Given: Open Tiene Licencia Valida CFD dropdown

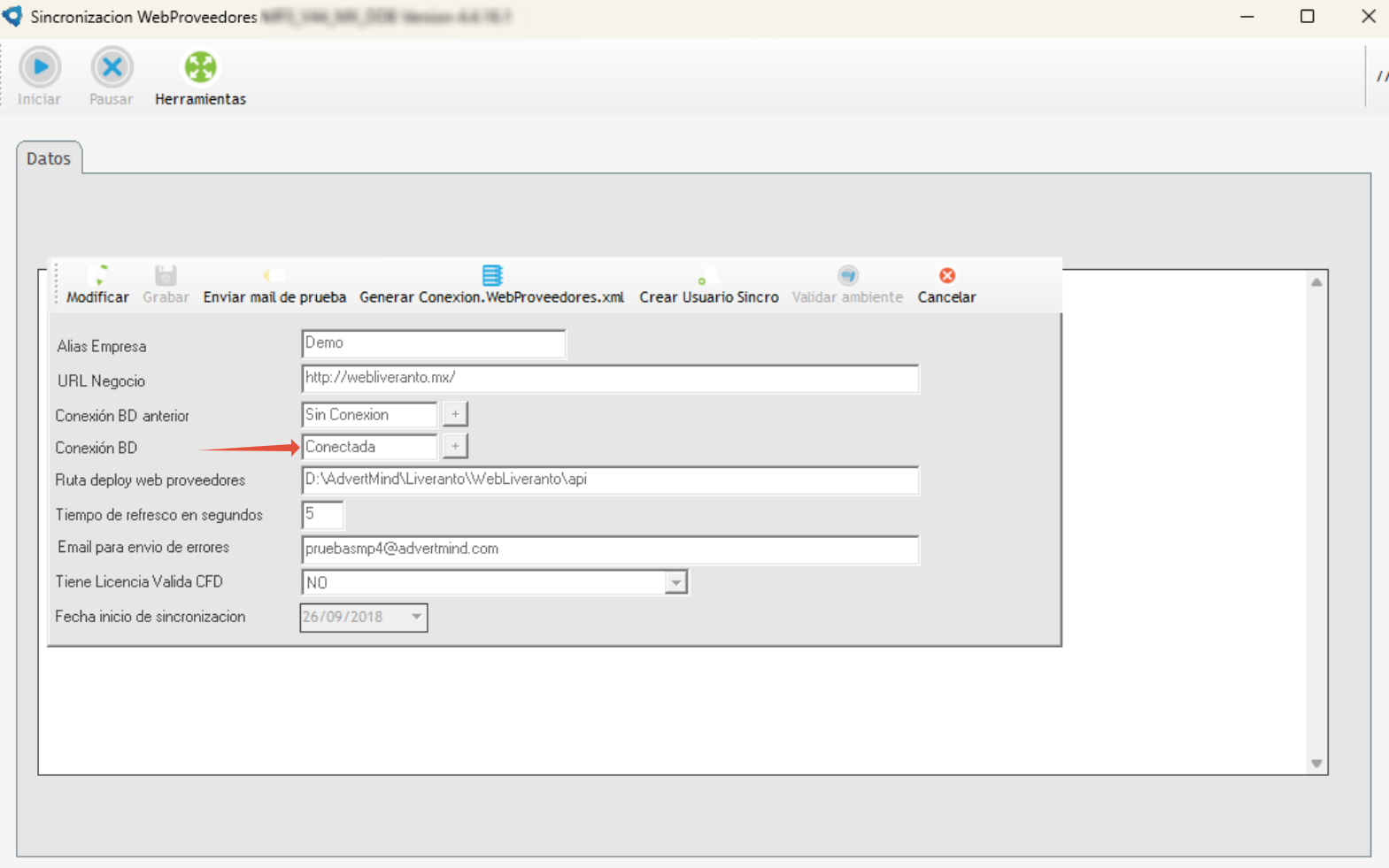Looking at the screenshot, I should pos(675,582).
